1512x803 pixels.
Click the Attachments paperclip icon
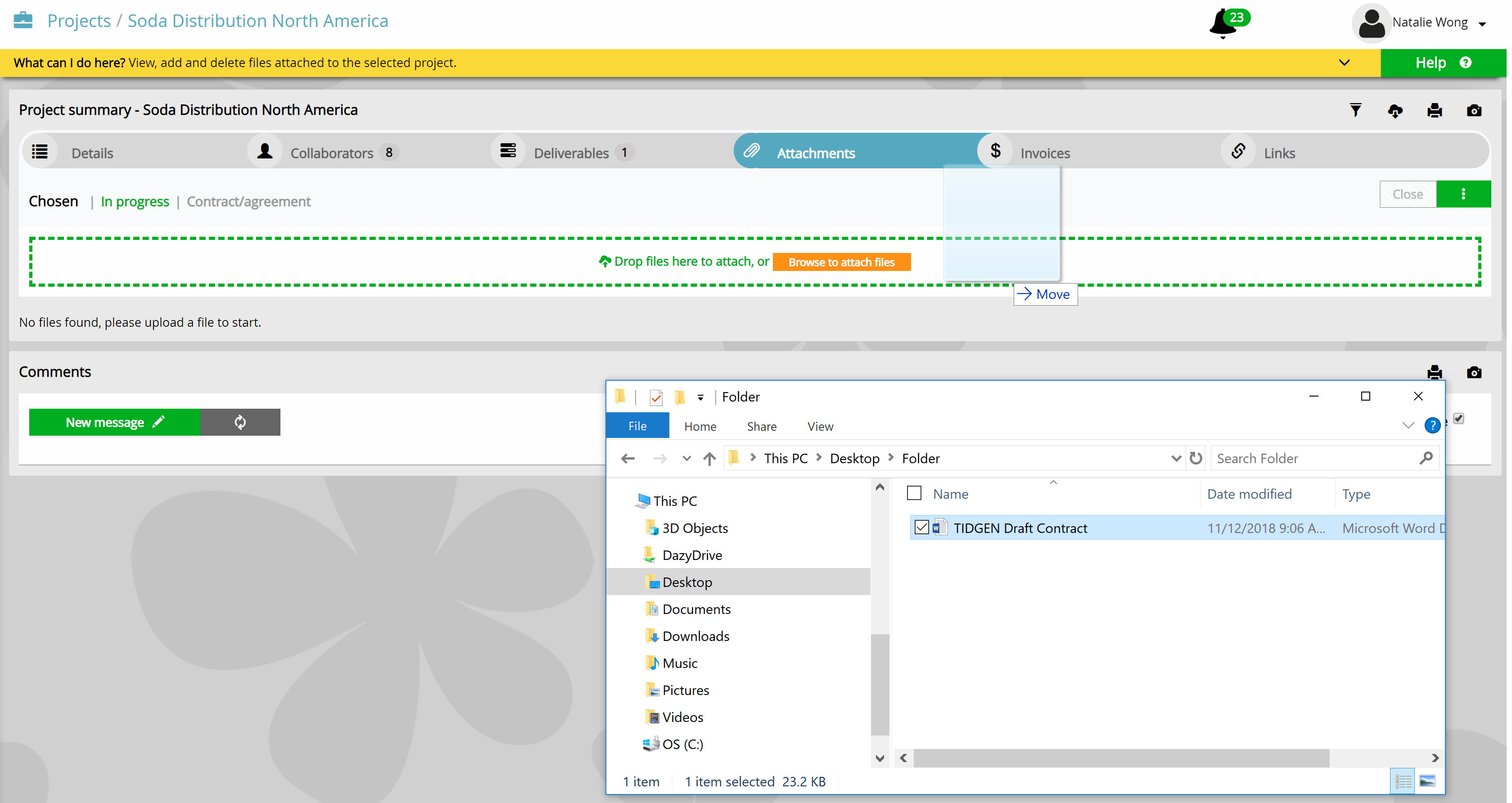pyautogui.click(x=752, y=151)
